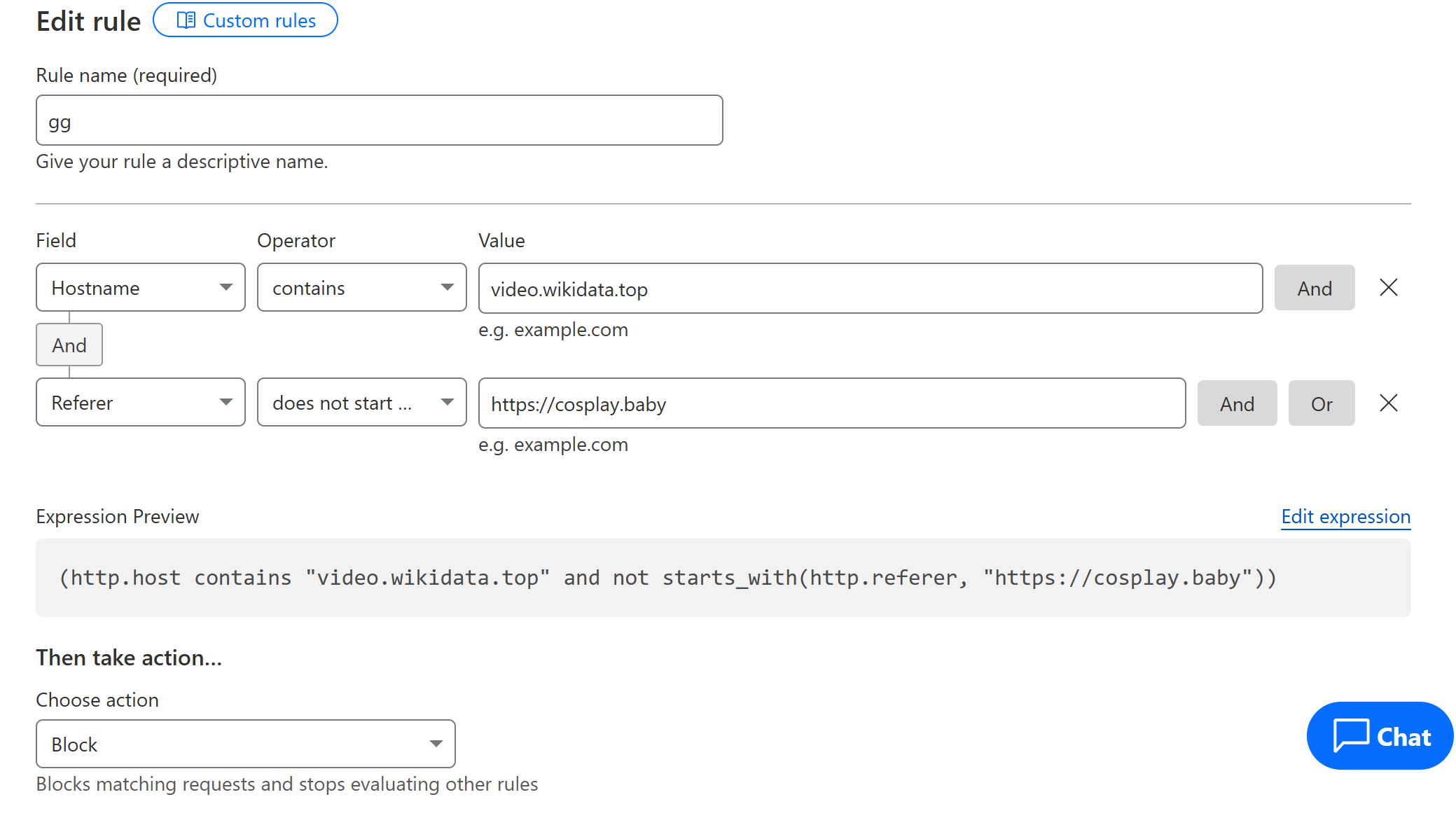1456x818 pixels.
Task: Open the contains operator dropdown
Action: 361,288
